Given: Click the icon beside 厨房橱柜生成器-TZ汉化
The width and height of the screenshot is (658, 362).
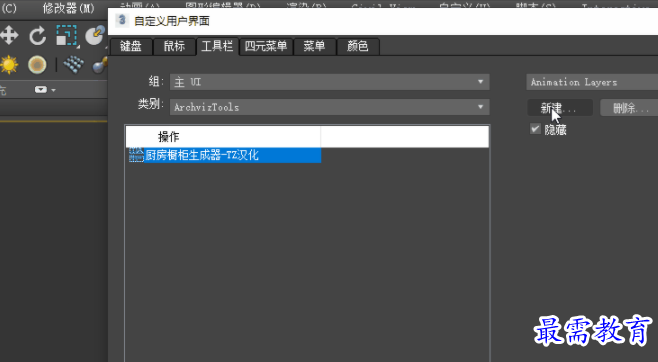Looking at the screenshot, I should click(x=136, y=155).
